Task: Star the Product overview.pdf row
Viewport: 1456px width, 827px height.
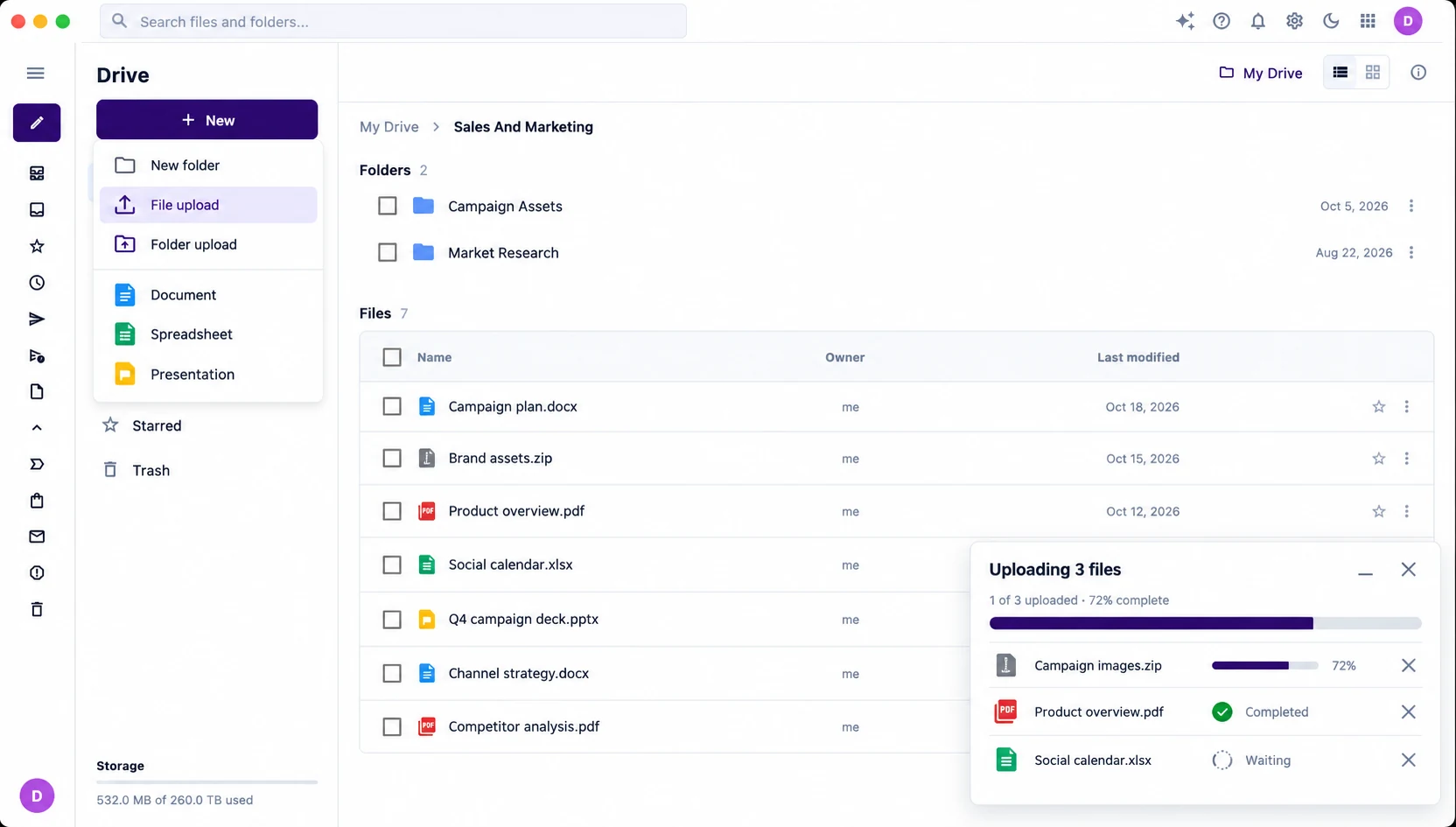Action: (x=1379, y=511)
